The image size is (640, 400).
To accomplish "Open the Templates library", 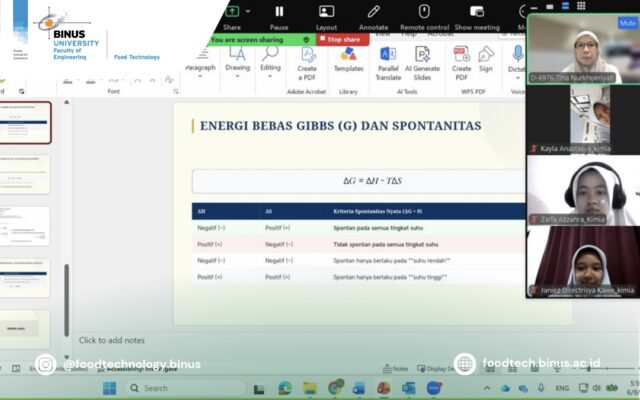I will coord(349,60).
